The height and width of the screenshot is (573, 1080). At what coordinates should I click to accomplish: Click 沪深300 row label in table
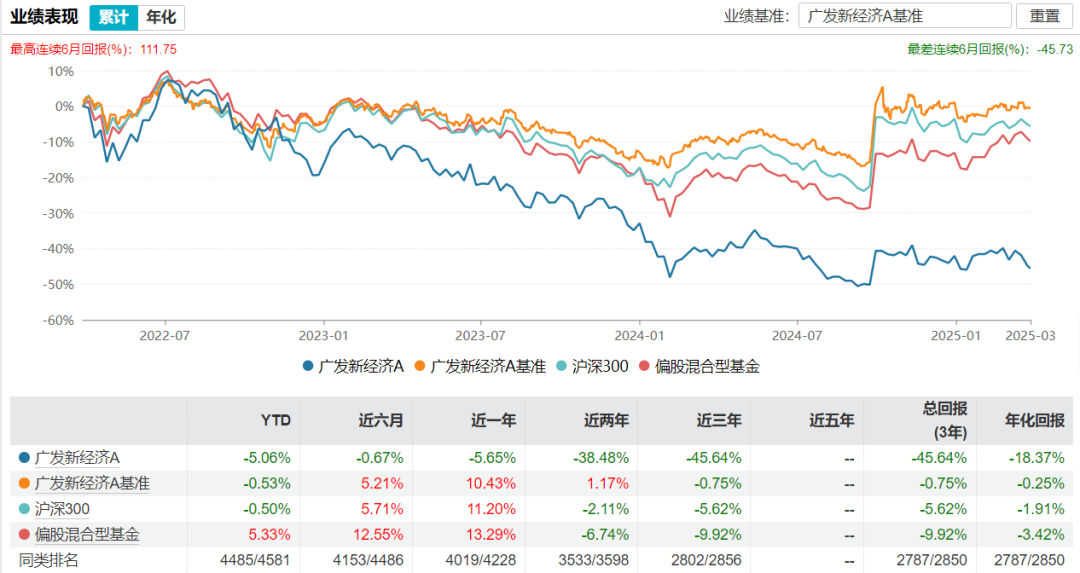pos(69,509)
